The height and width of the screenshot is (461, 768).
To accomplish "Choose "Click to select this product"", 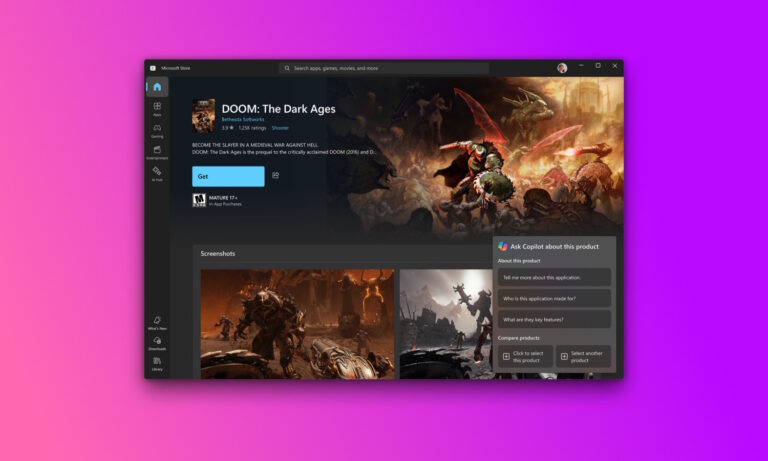I will click(x=525, y=356).
